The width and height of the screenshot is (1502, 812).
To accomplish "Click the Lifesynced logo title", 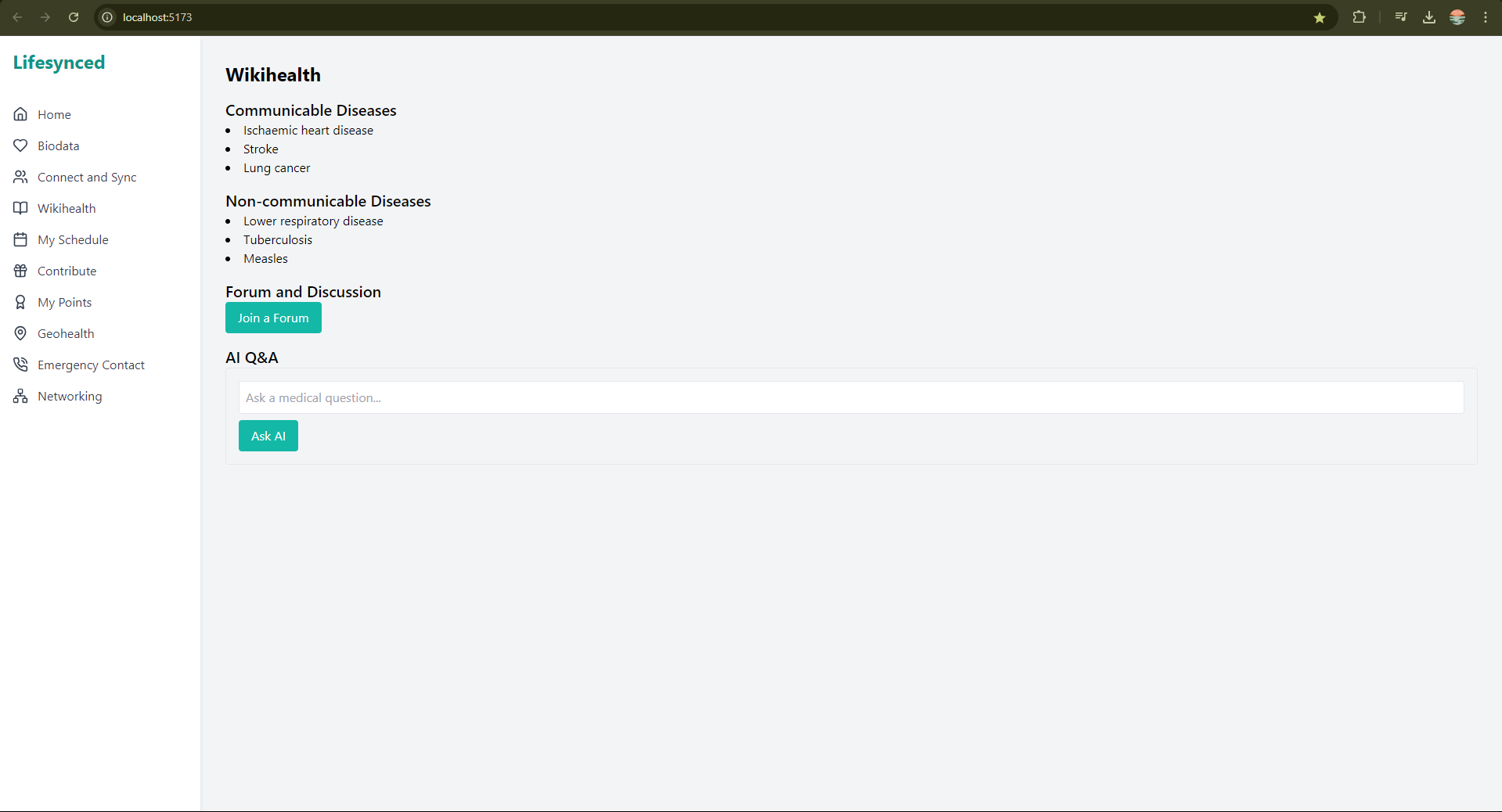I will 59,63.
